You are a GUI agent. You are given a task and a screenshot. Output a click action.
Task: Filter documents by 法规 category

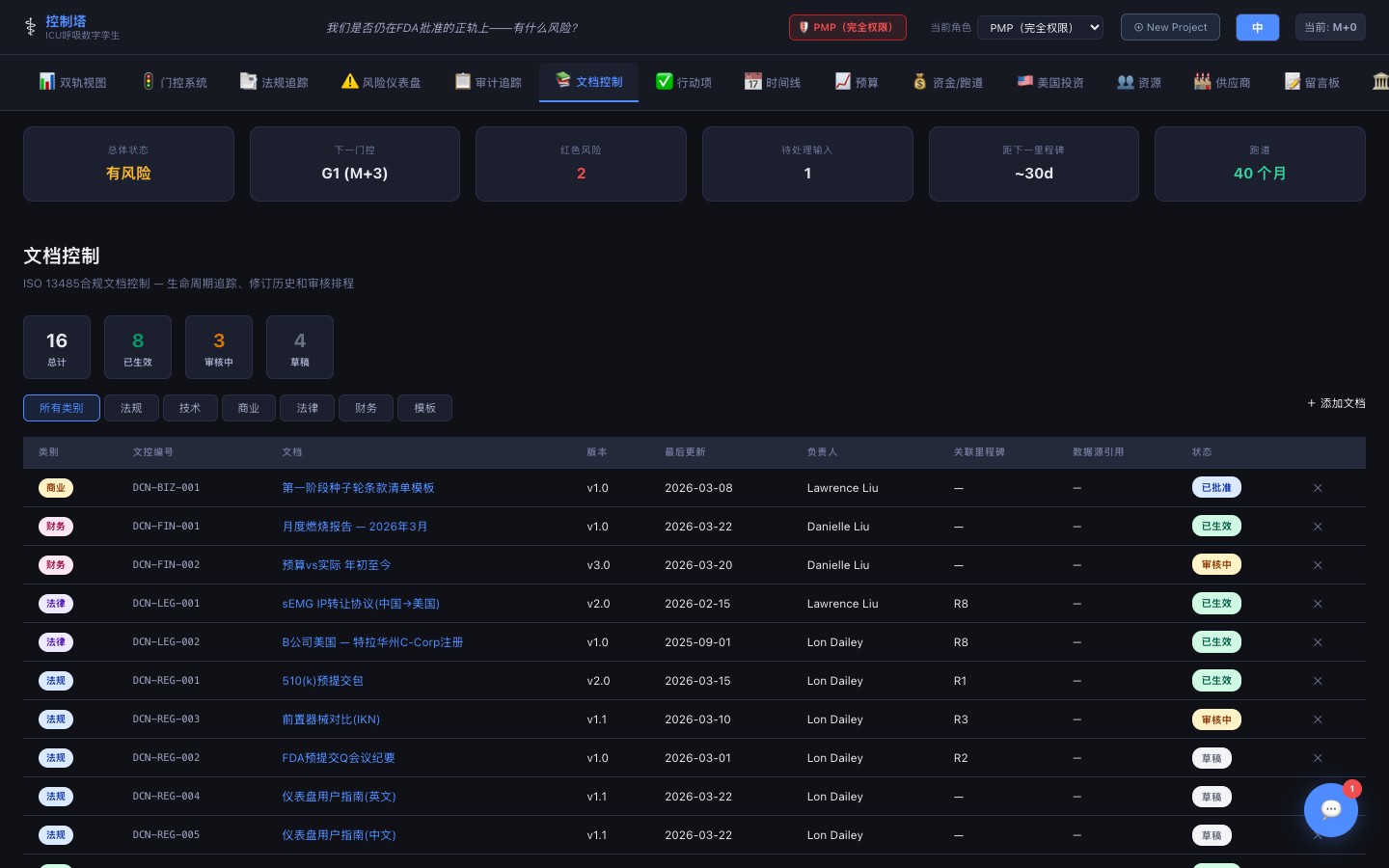(x=131, y=408)
